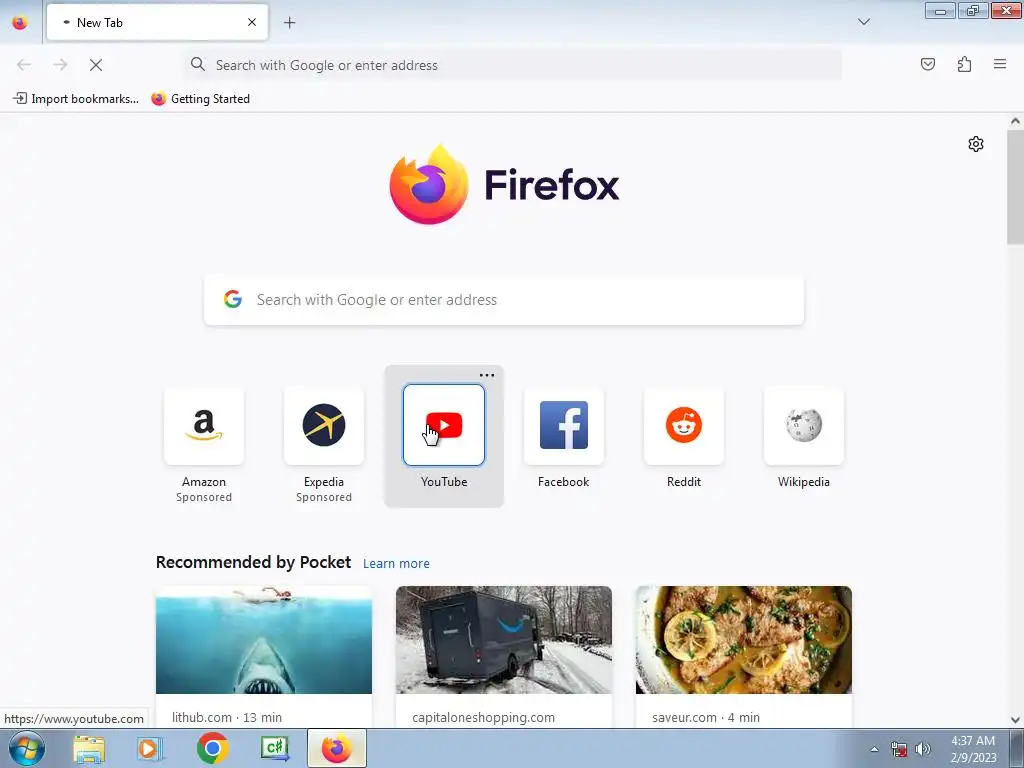Click the page scrollbar down arrow
Image resolution: width=1024 pixels, height=768 pixels.
coord(1015,720)
